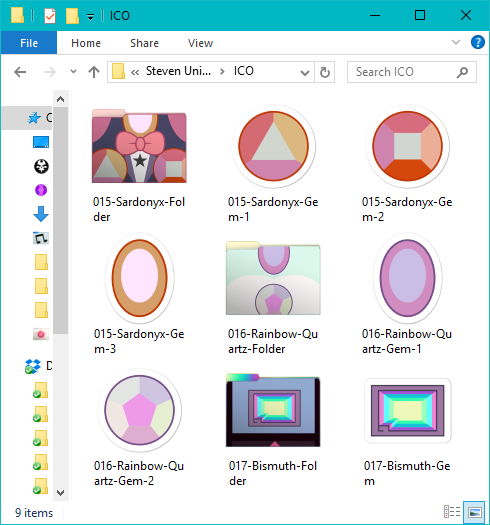This screenshot has width=490, height=525.
Task: Open the soccer ball item in navigation pane
Action: (x=41, y=166)
